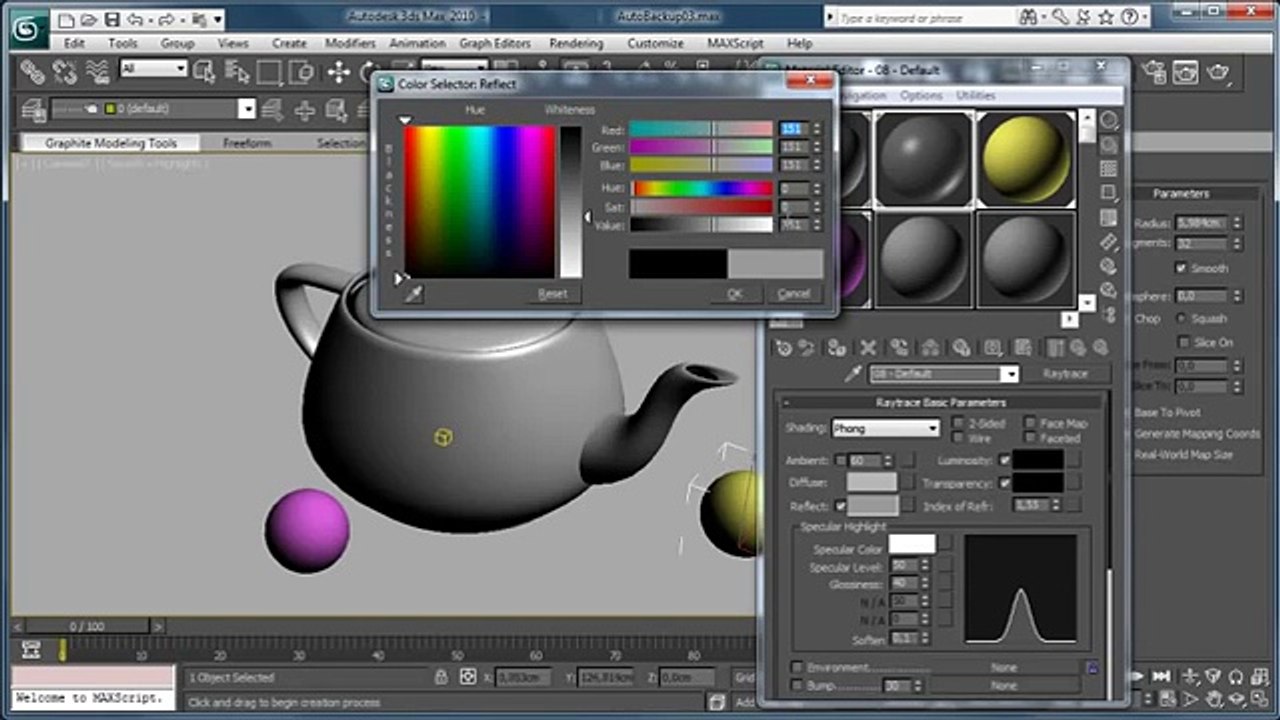Open file using the folder icon

coord(88,19)
